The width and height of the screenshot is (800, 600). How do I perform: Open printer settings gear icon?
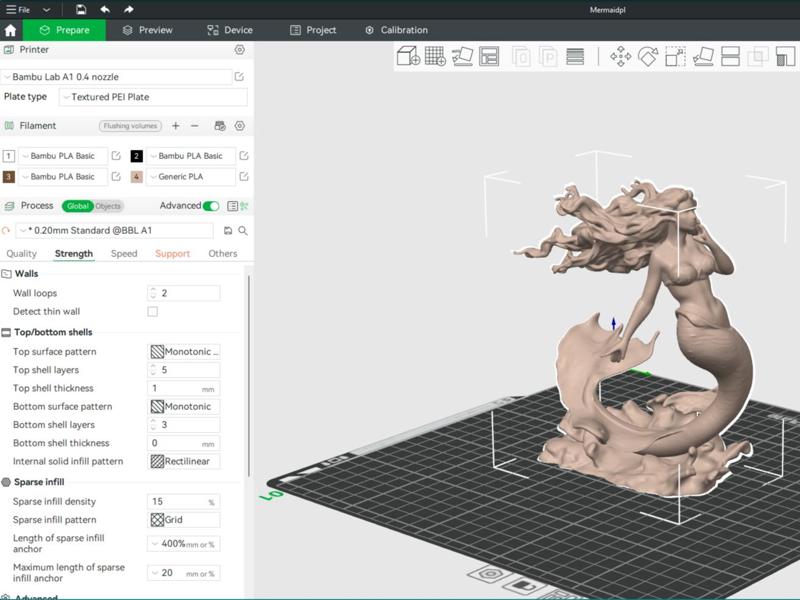(239, 49)
